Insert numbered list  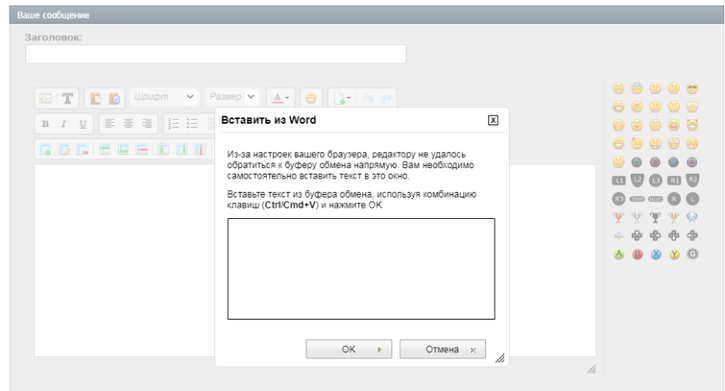click(x=173, y=124)
